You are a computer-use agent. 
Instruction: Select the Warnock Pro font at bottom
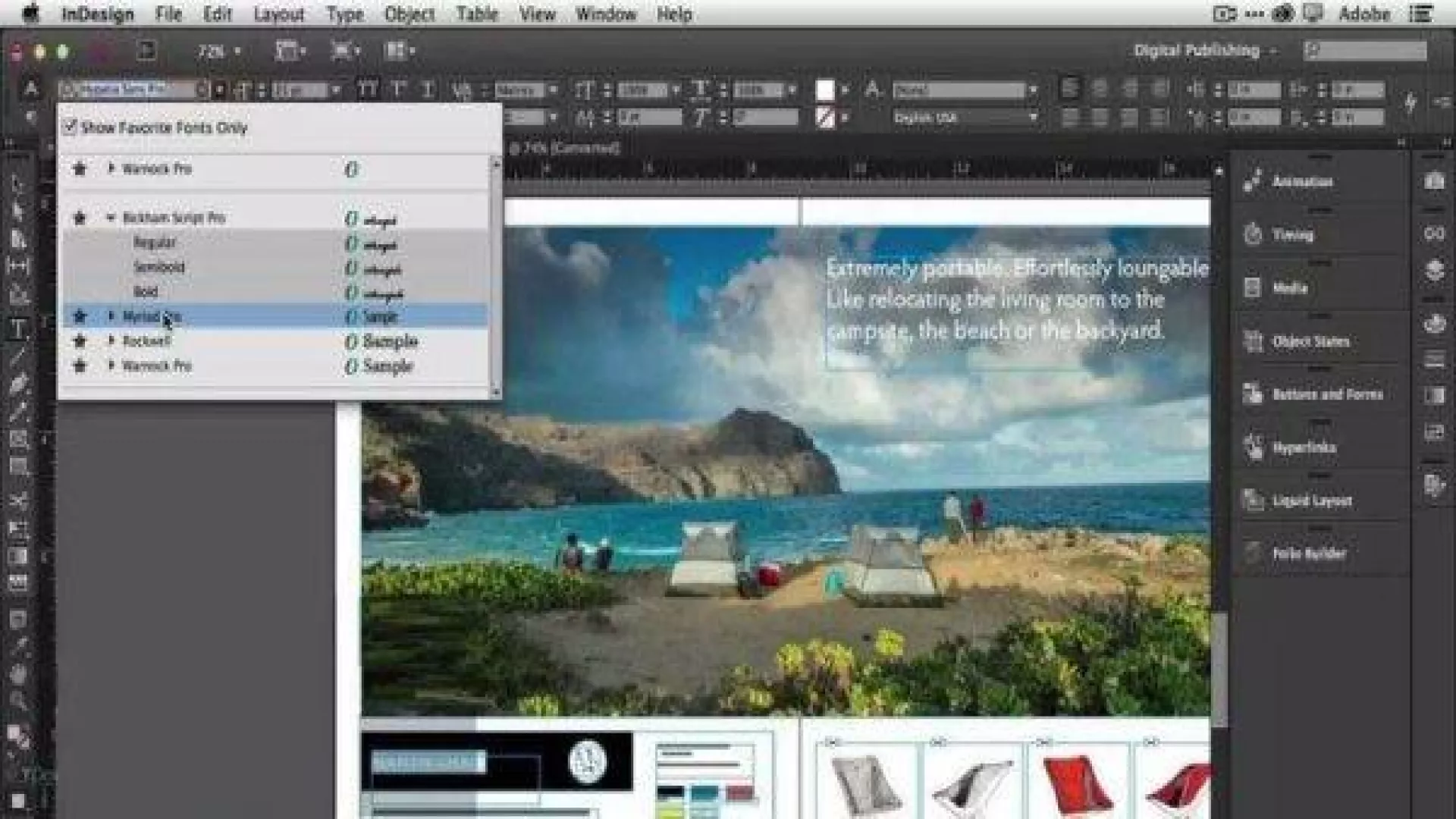[x=157, y=366]
